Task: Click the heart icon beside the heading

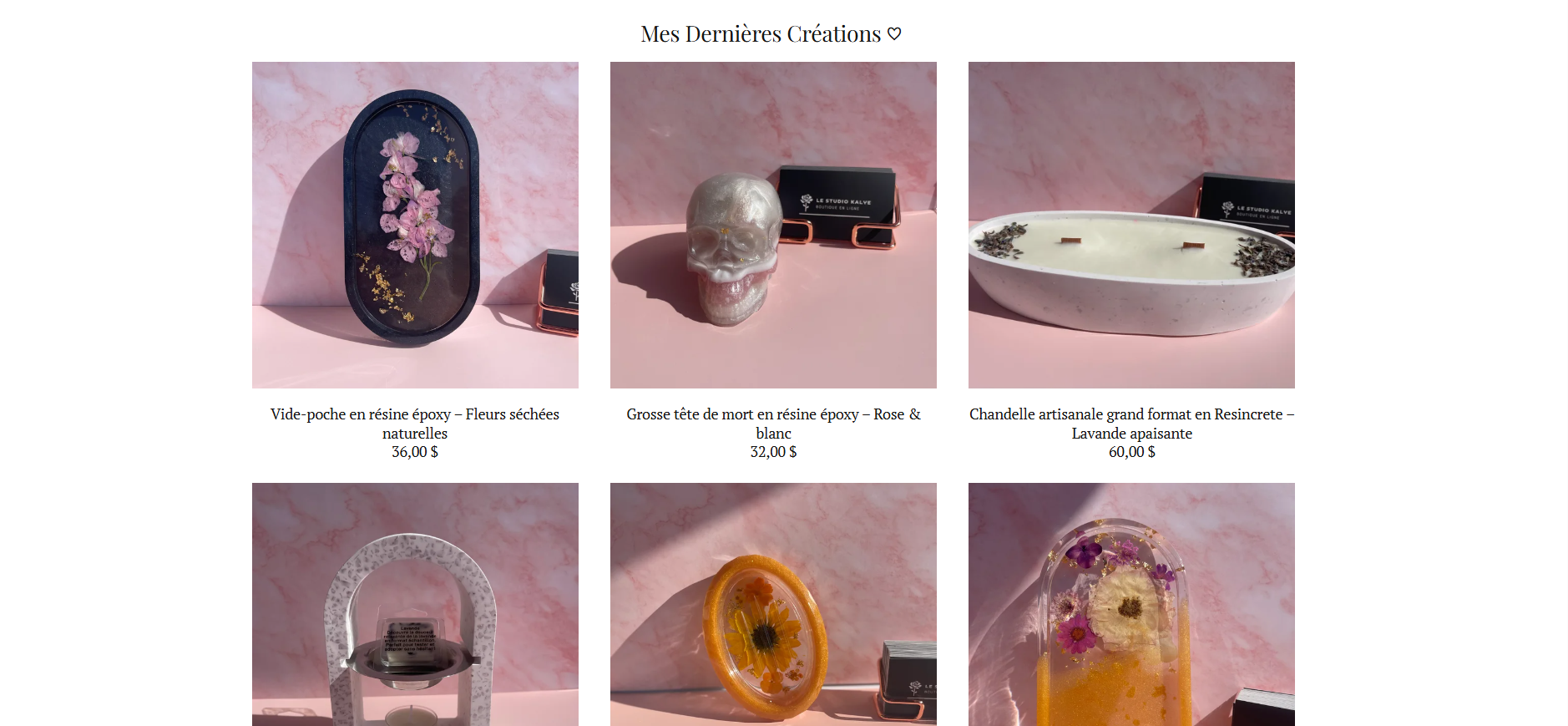Action: point(894,34)
